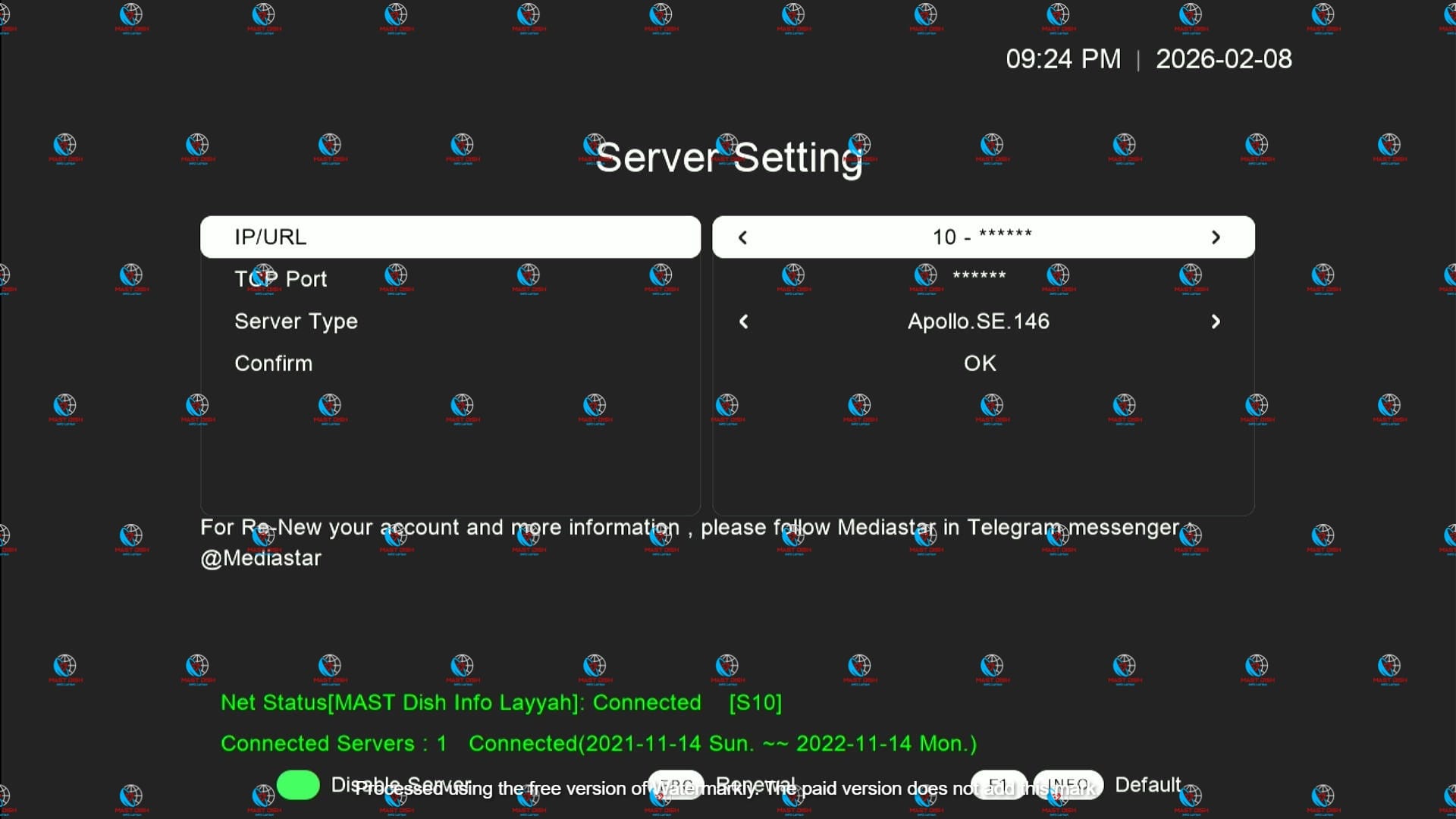The image size is (1456, 819).
Task: Select the TCP Port menu row
Action: tap(281, 279)
